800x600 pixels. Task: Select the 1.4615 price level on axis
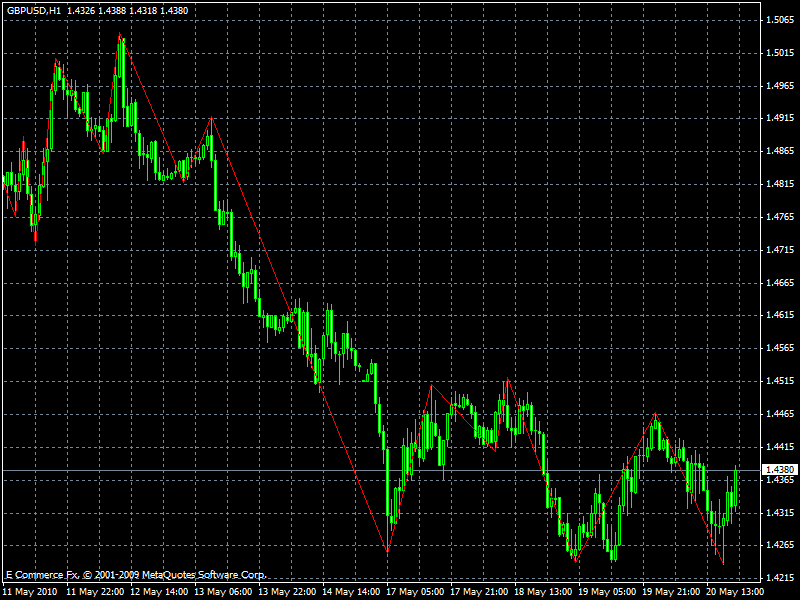coord(778,315)
